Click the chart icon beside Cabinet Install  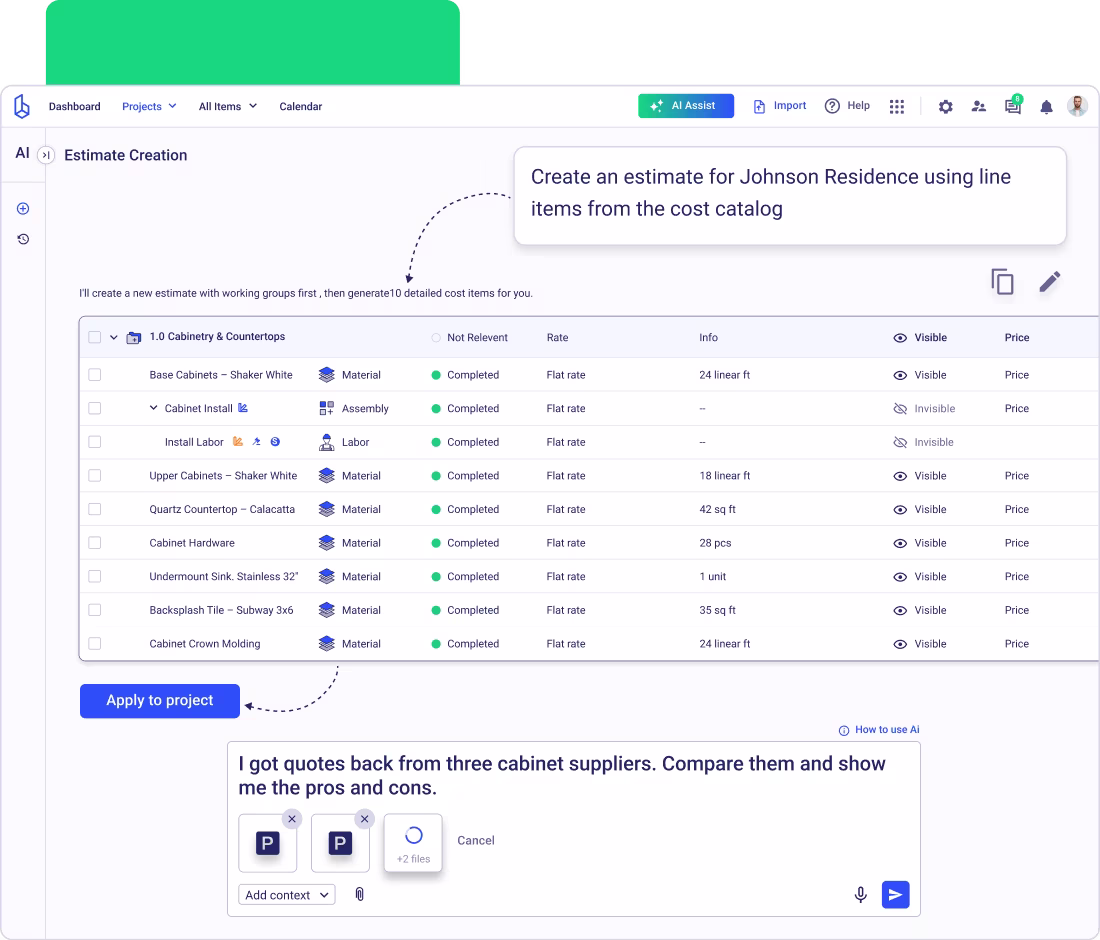243,408
